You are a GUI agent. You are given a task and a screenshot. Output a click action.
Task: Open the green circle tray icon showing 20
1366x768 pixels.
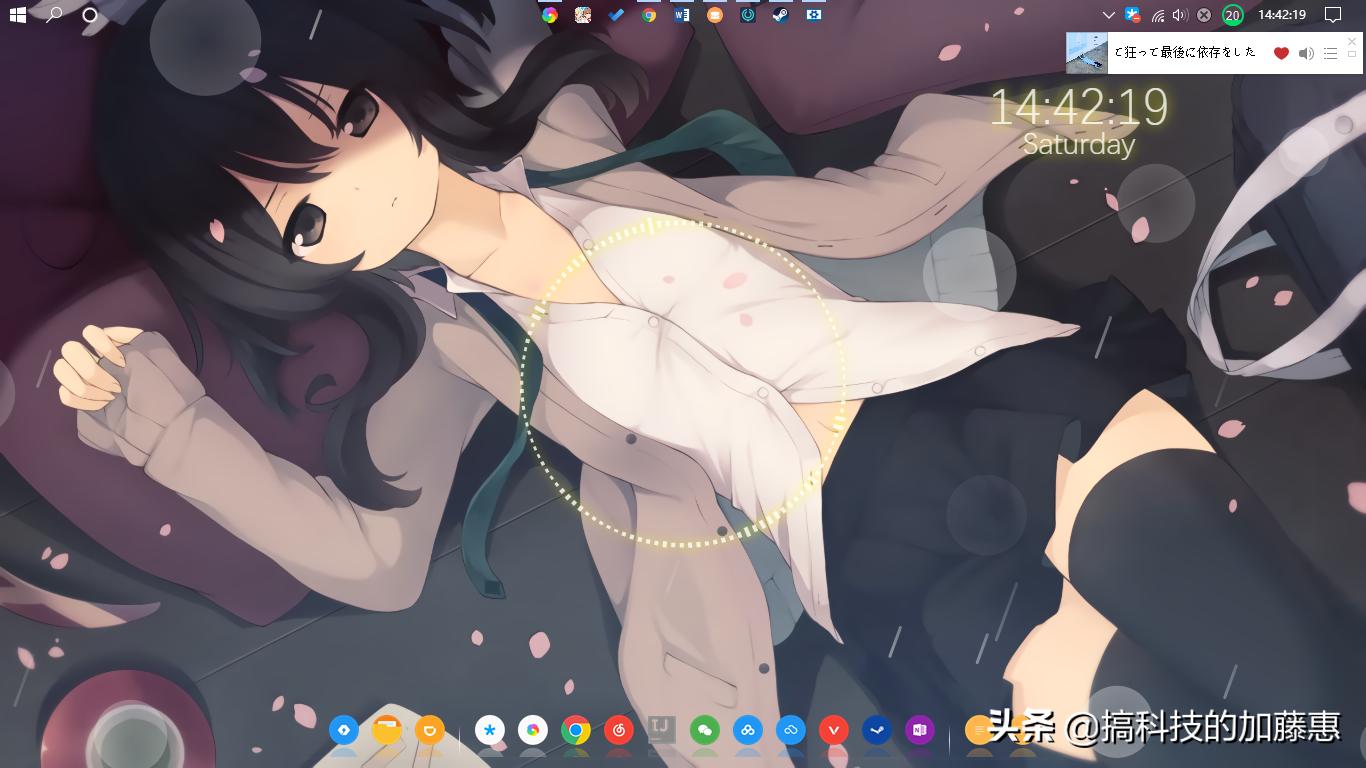(x=1233, y=15)
